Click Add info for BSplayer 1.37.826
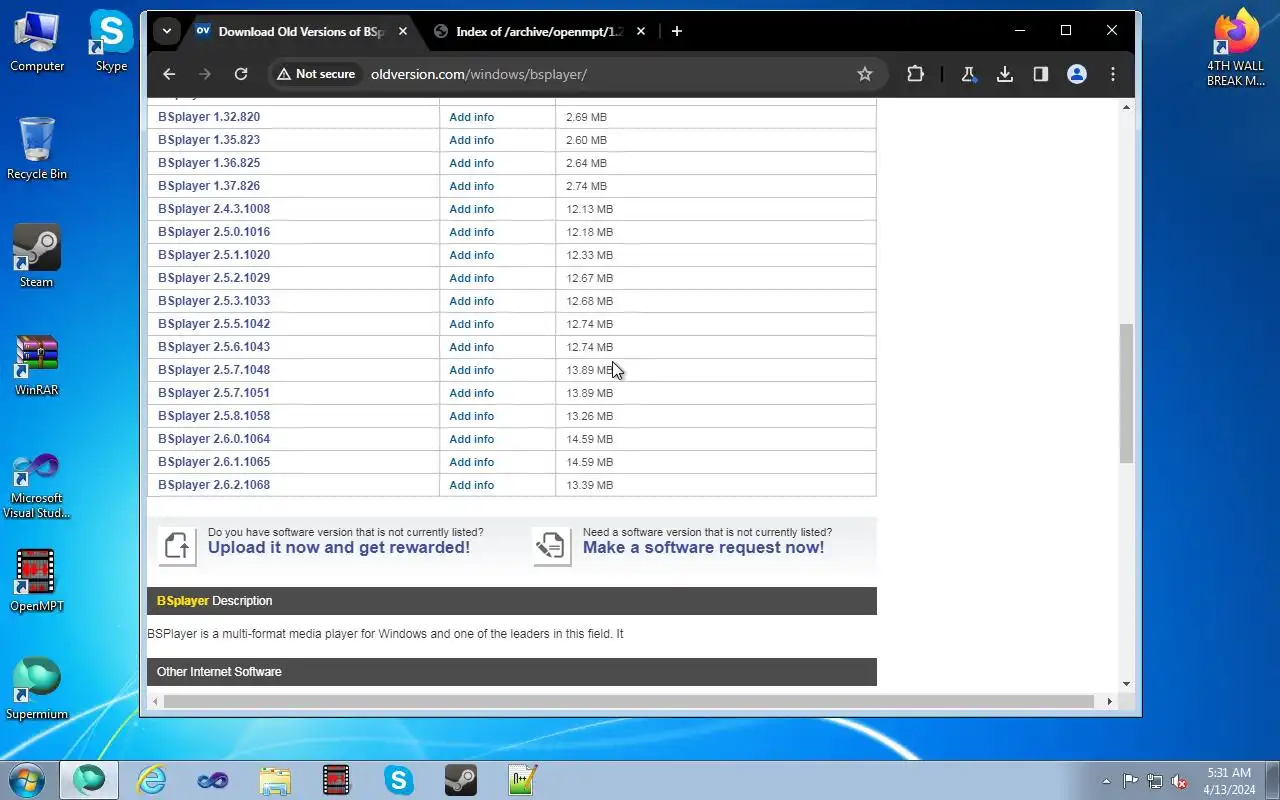The width and height of the screenshot is (1280, 800). [x=472, y=186]
